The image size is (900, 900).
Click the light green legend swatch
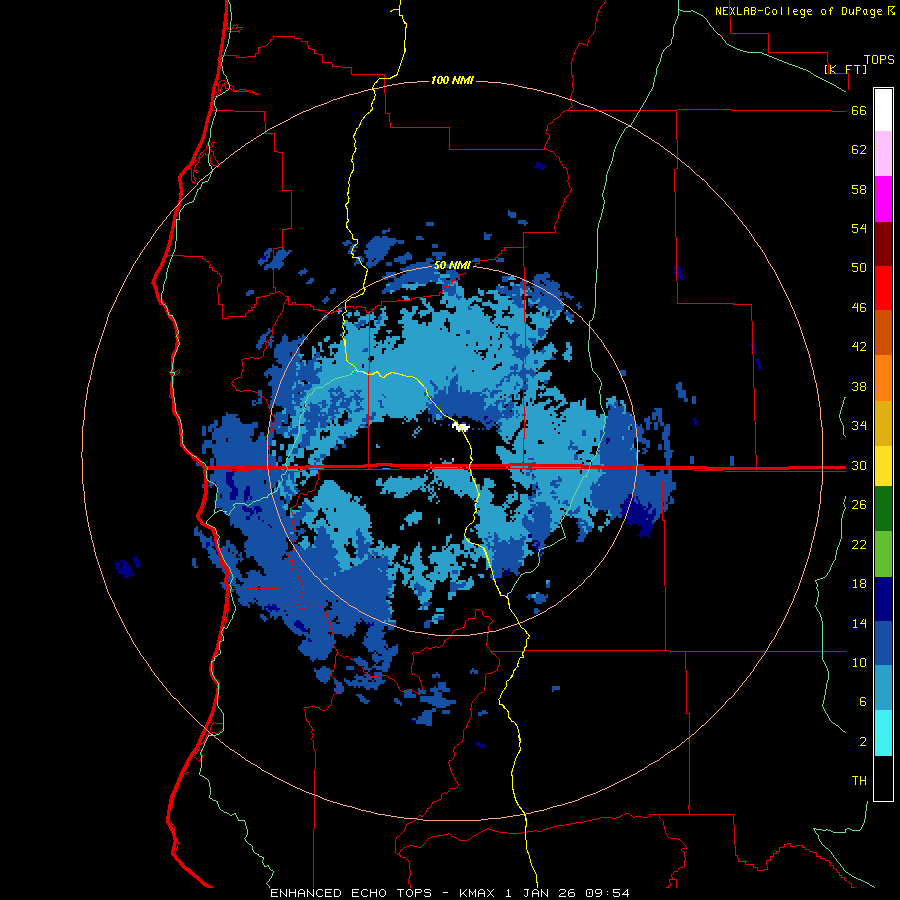tap(883, 554)
